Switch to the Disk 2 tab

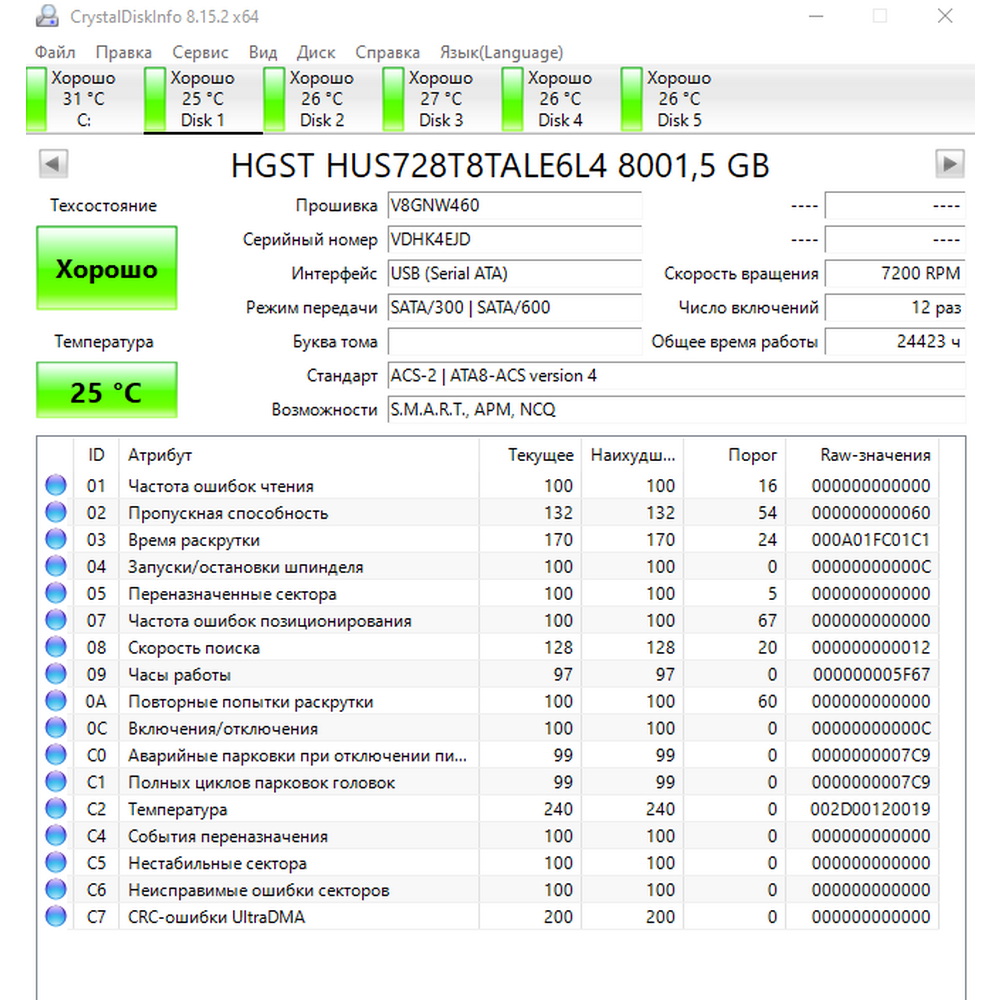322,99
